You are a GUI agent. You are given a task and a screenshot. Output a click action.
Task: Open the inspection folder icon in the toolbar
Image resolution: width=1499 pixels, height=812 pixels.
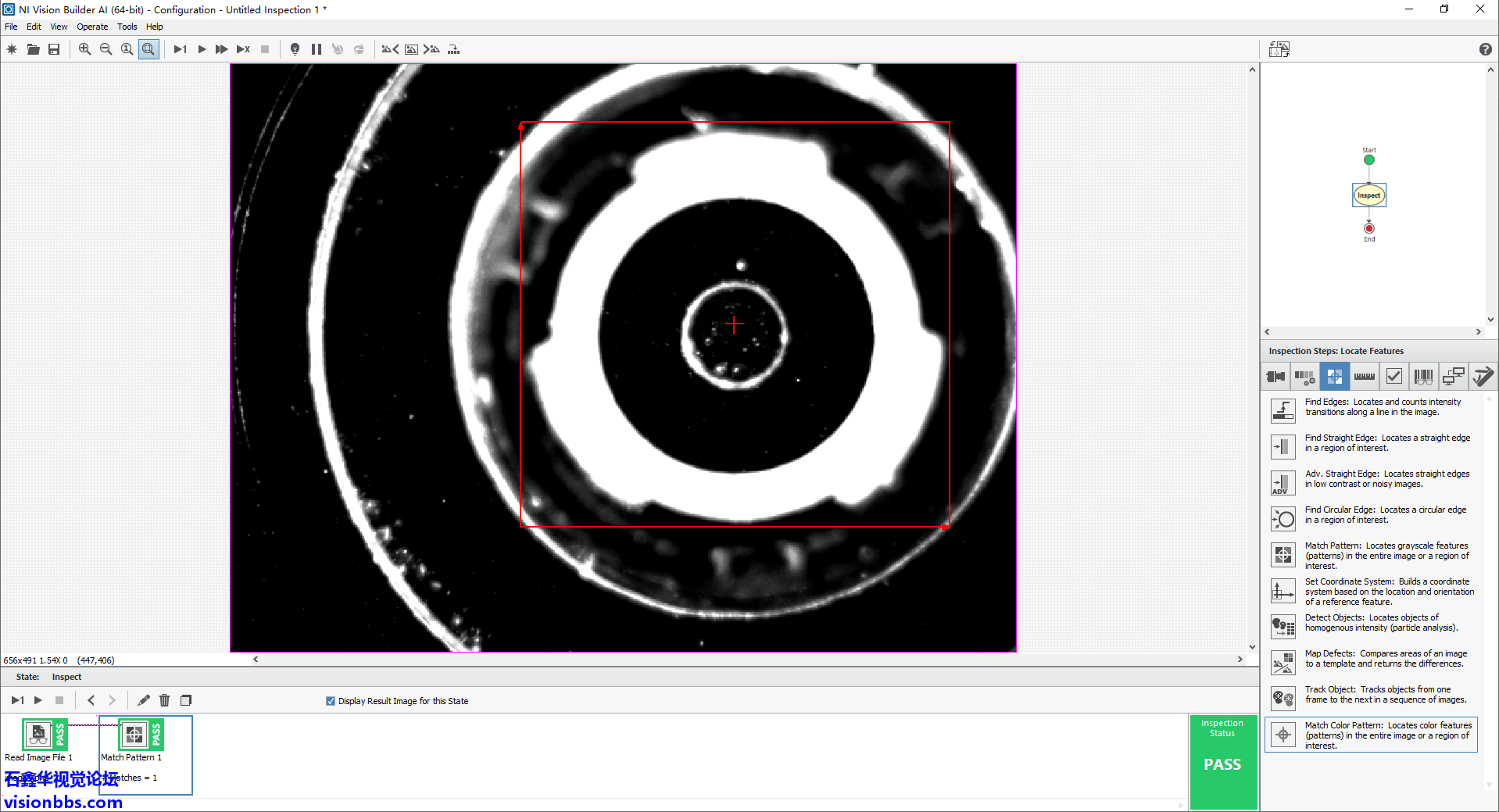(33, 49)
